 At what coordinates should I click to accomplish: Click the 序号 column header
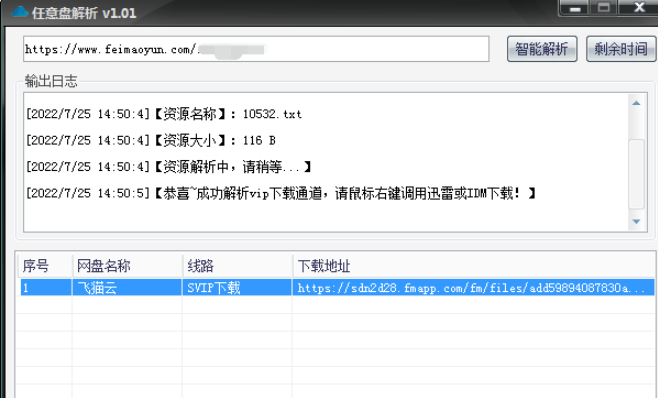(x=44, y=266)
